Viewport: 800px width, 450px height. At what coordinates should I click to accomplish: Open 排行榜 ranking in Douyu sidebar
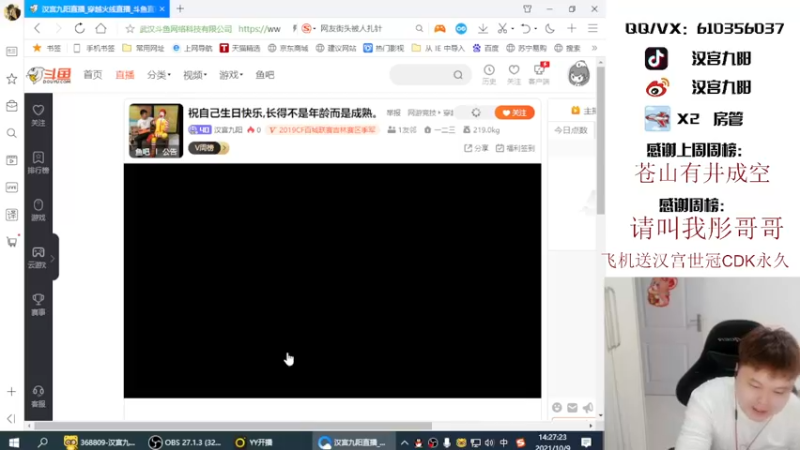[38, 162]
